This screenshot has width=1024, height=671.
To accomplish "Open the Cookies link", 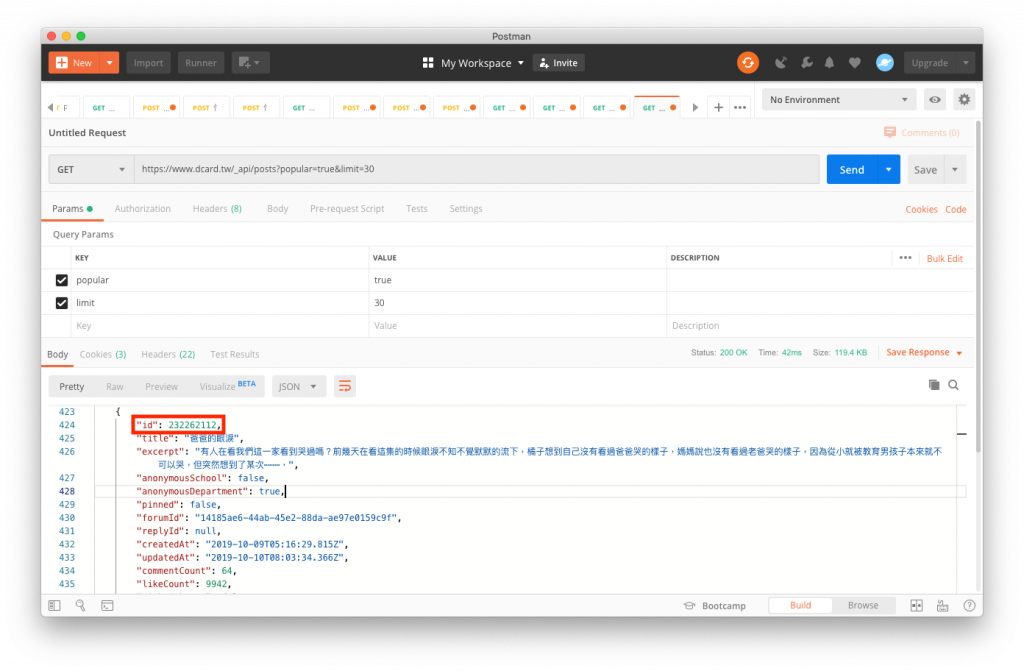I will [x=921, y=210].
